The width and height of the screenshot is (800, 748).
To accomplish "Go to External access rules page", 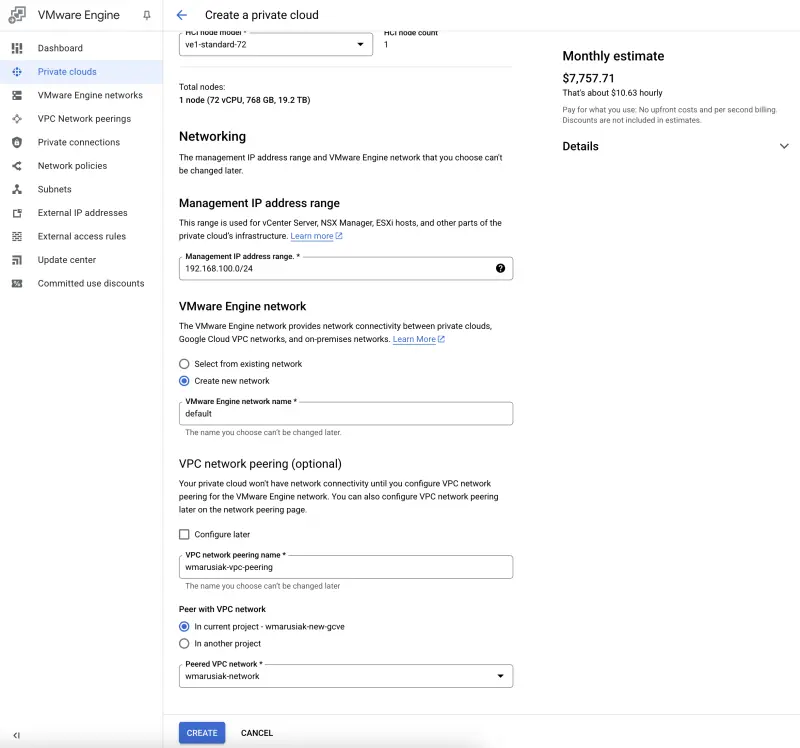I will click(81, 236).
